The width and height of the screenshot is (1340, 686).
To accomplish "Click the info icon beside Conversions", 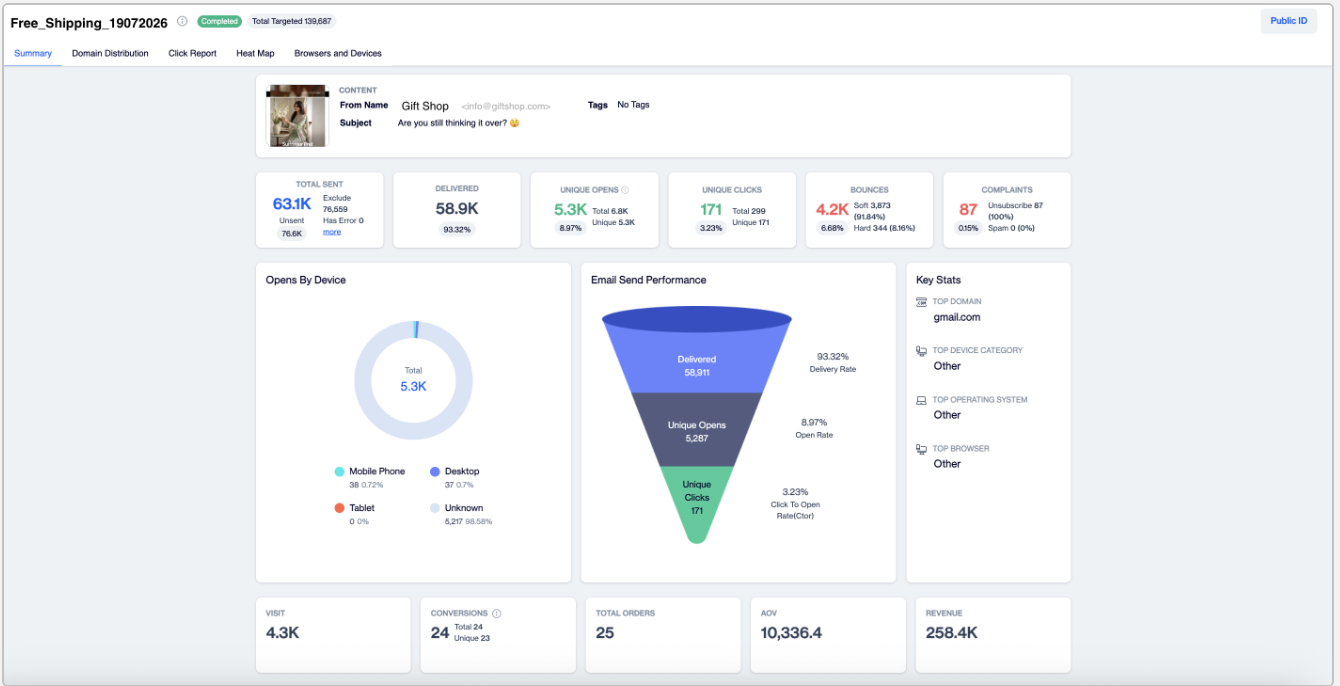I will pos(497,614).
